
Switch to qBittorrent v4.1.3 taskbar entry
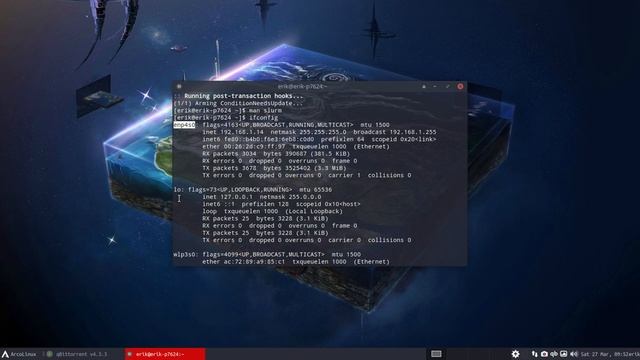(77, 354)
